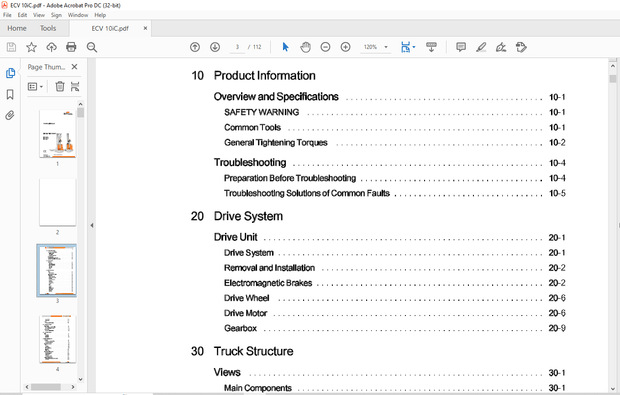Open the Window menu
Screen dimensions: 620x395
click(x=78, y=15)
